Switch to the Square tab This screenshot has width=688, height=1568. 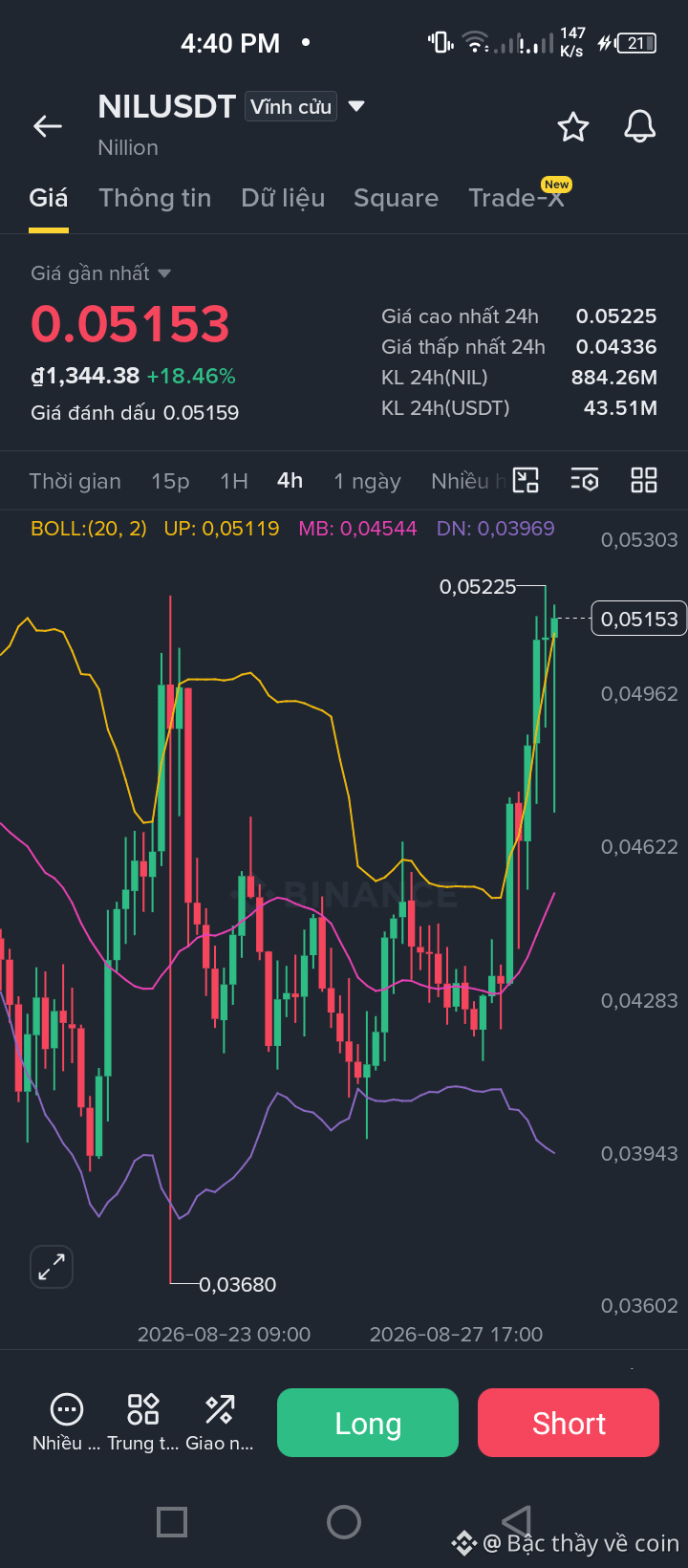[396, 198]
